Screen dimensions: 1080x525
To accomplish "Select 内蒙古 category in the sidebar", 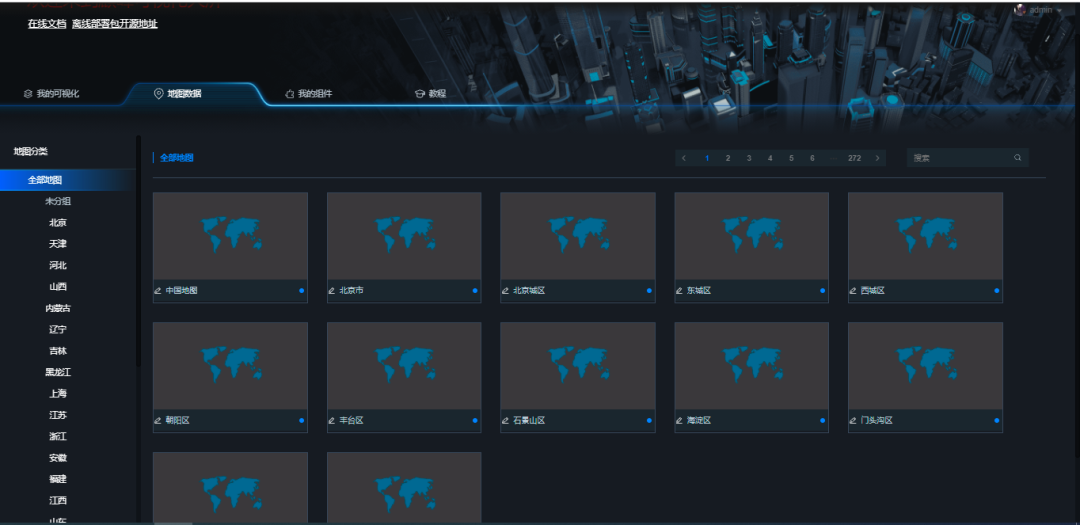I will [58, 308].
